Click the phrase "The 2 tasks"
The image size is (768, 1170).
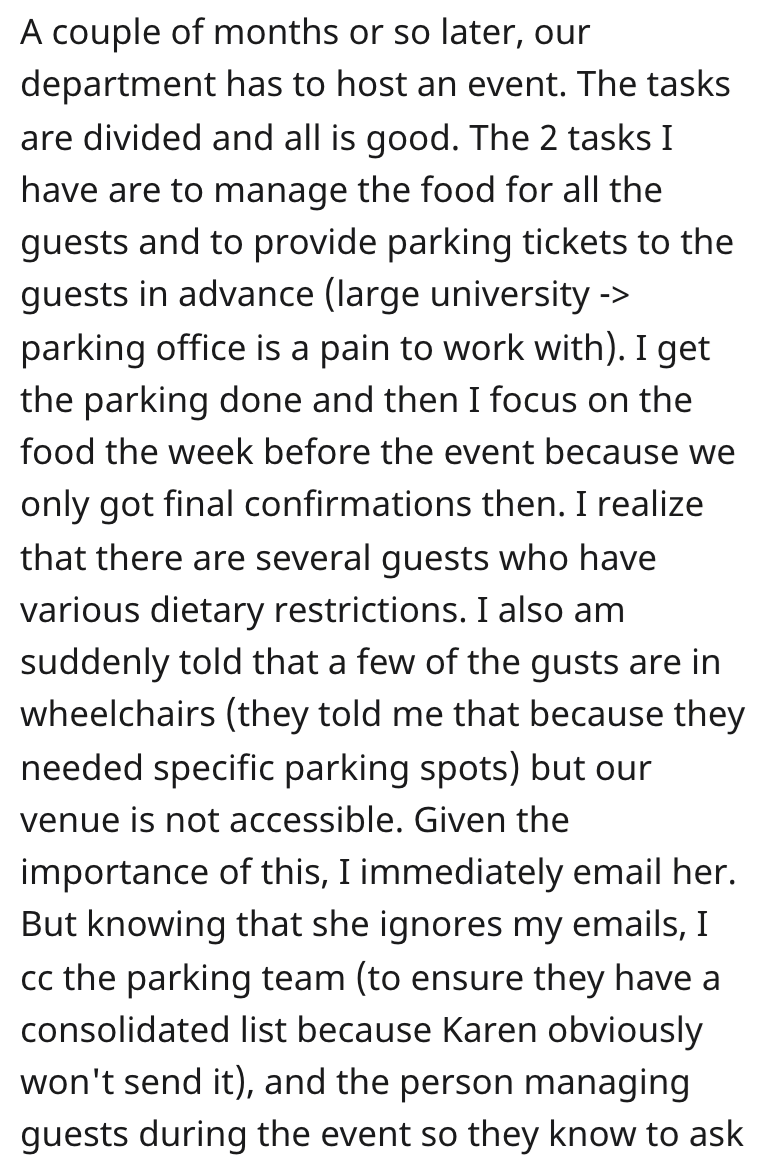555,136
